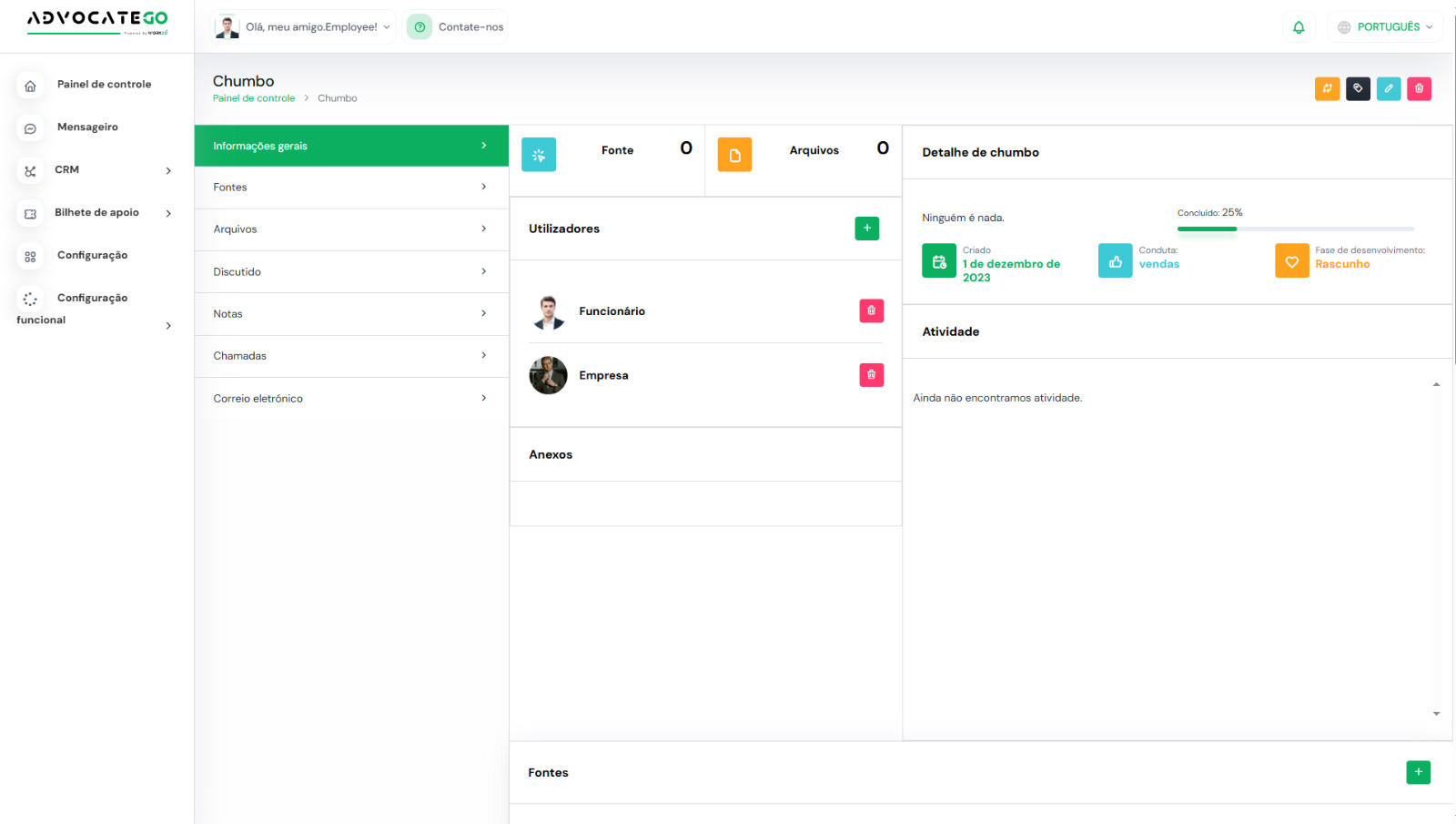This screenshot has width=1456, height=824.
Task: Expand the Bilhete de apoio submenu arrow
Action: [x=168, y=214]
